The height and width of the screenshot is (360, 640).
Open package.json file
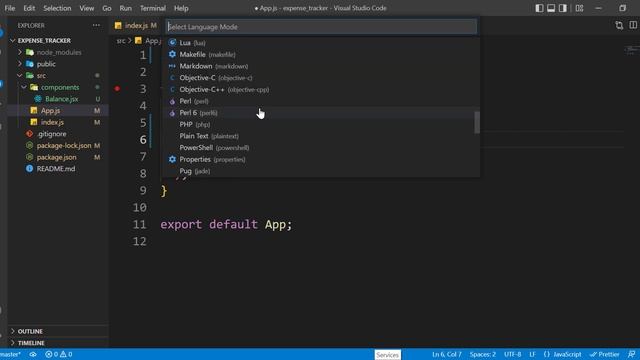tap(56, 157)
